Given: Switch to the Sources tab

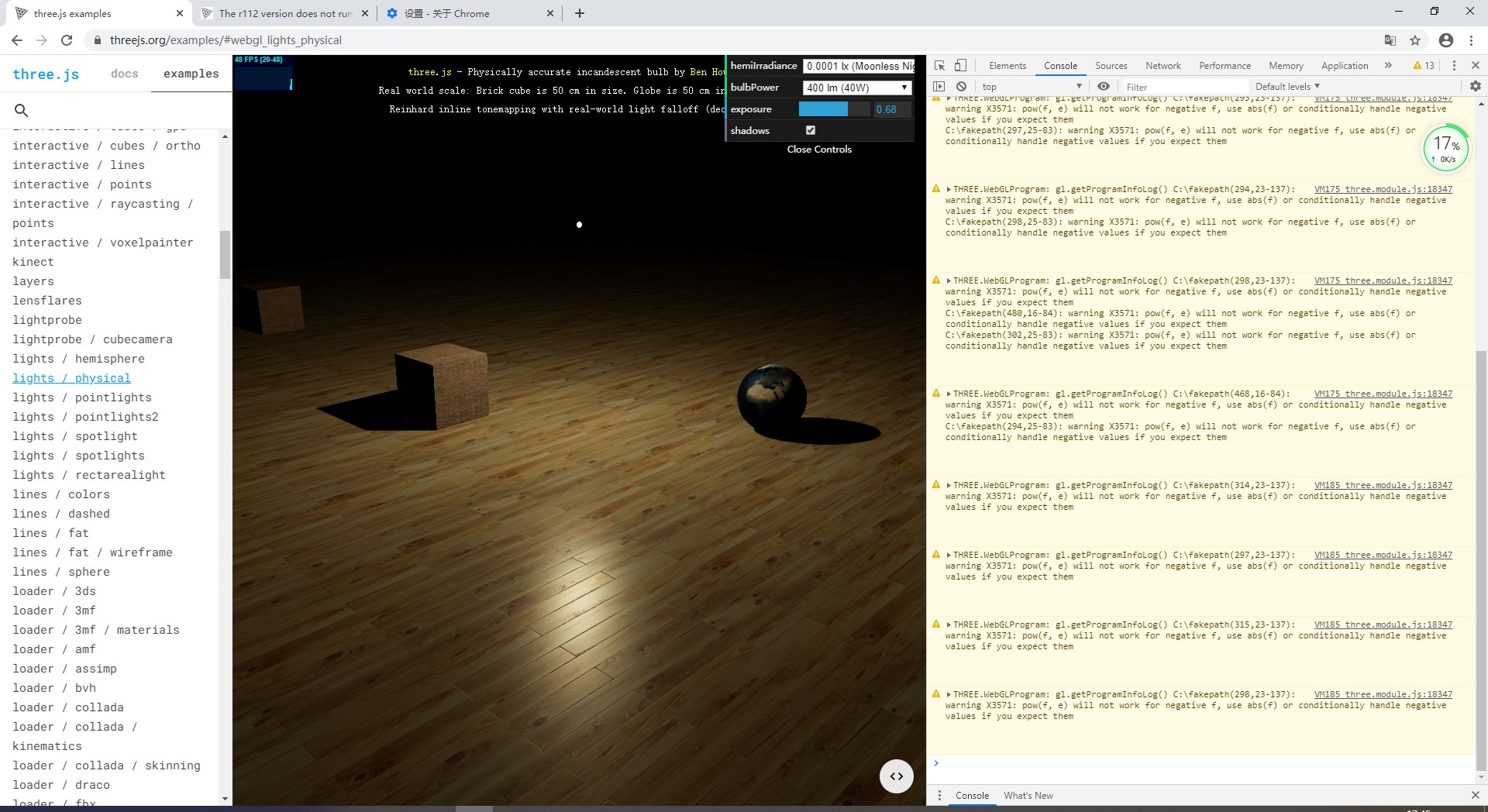Looking at the screenshot, I should coord(1111,66).
